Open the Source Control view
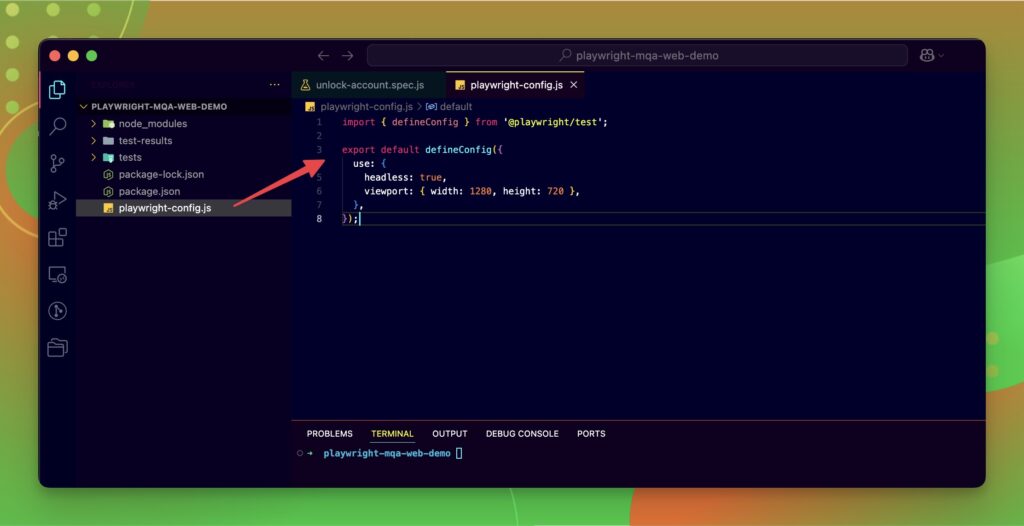 57,163
